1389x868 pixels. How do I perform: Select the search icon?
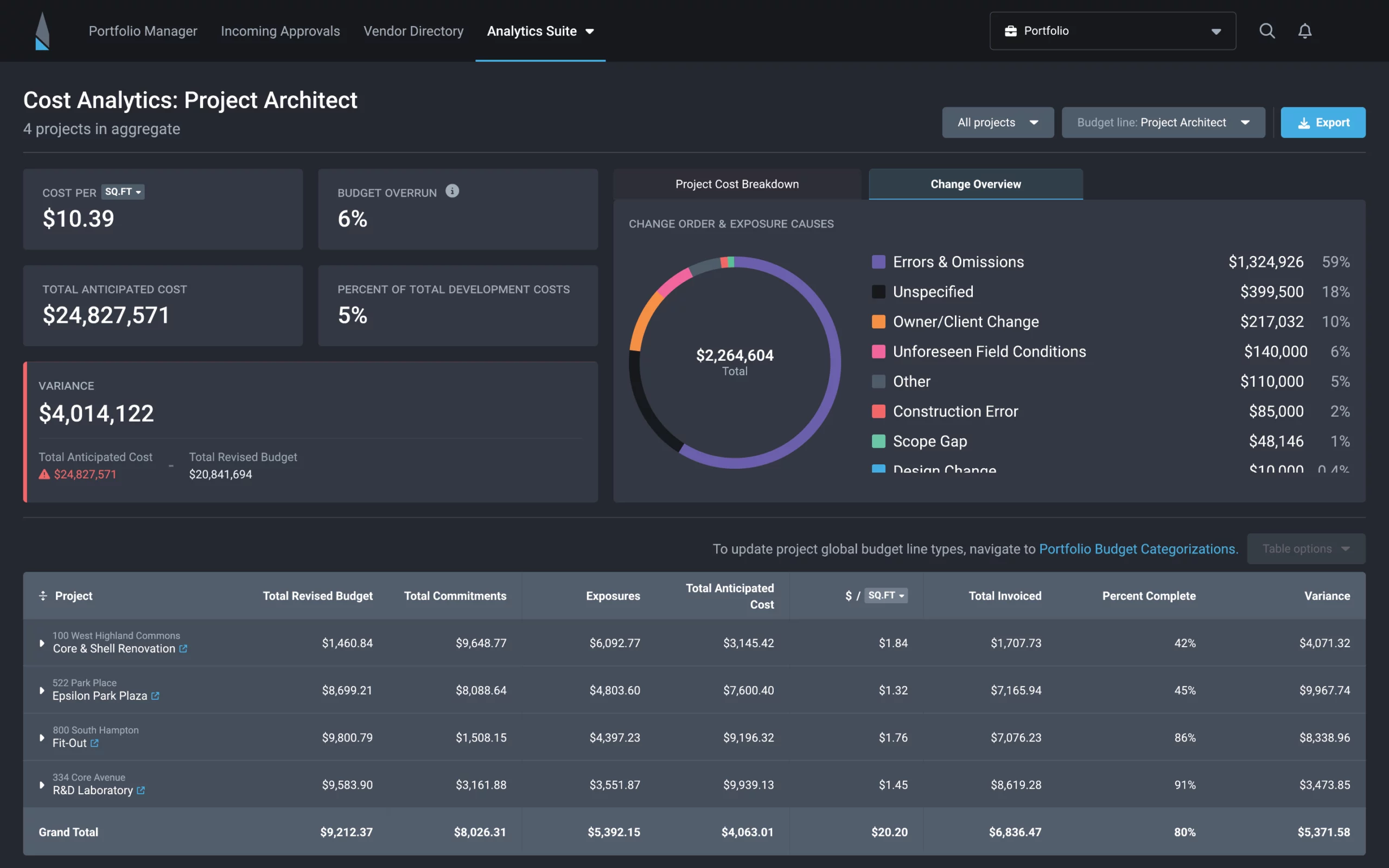(x=1267, y=30)
